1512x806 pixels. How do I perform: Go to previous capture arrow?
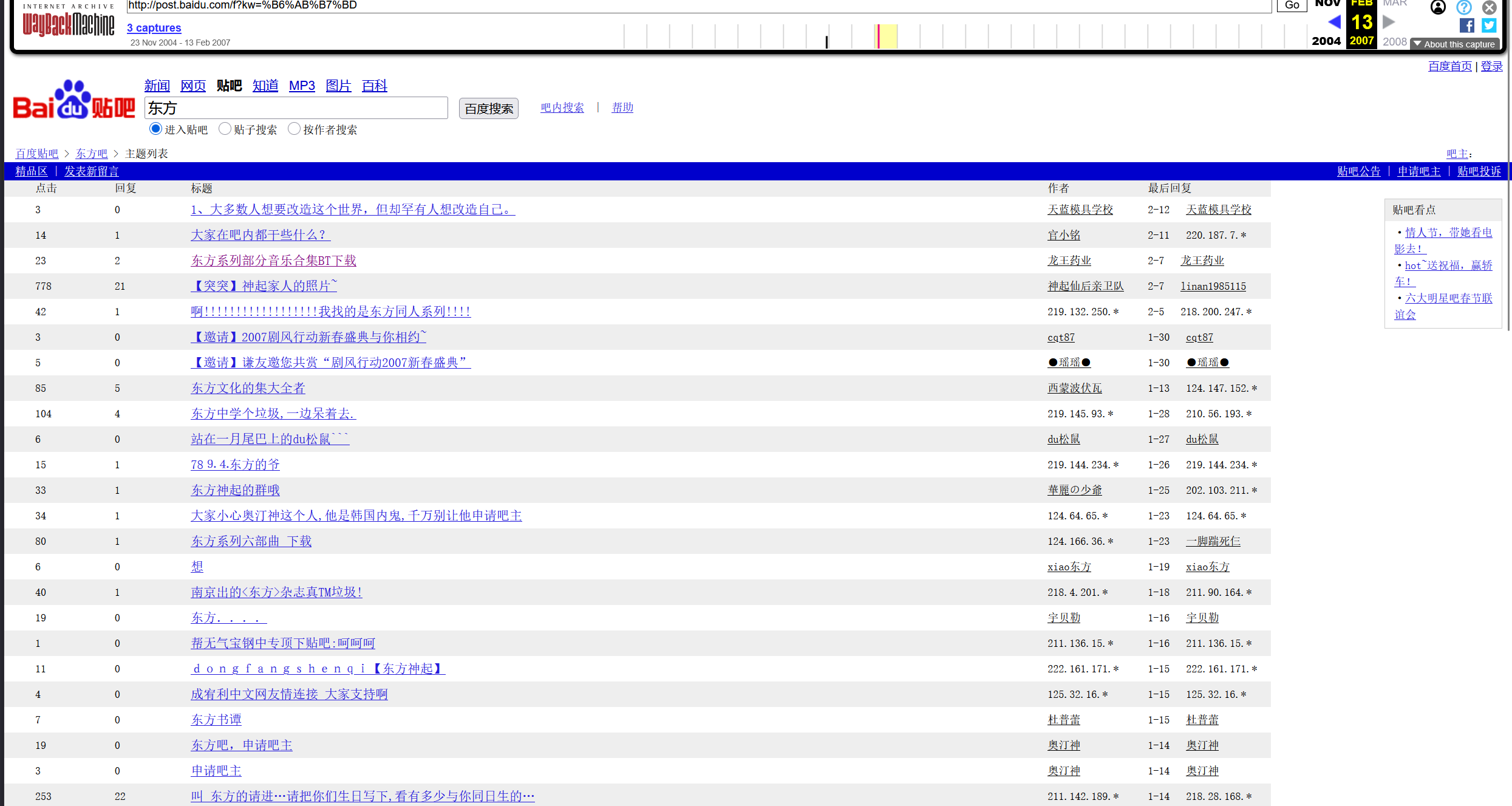tap(1334, 22)
